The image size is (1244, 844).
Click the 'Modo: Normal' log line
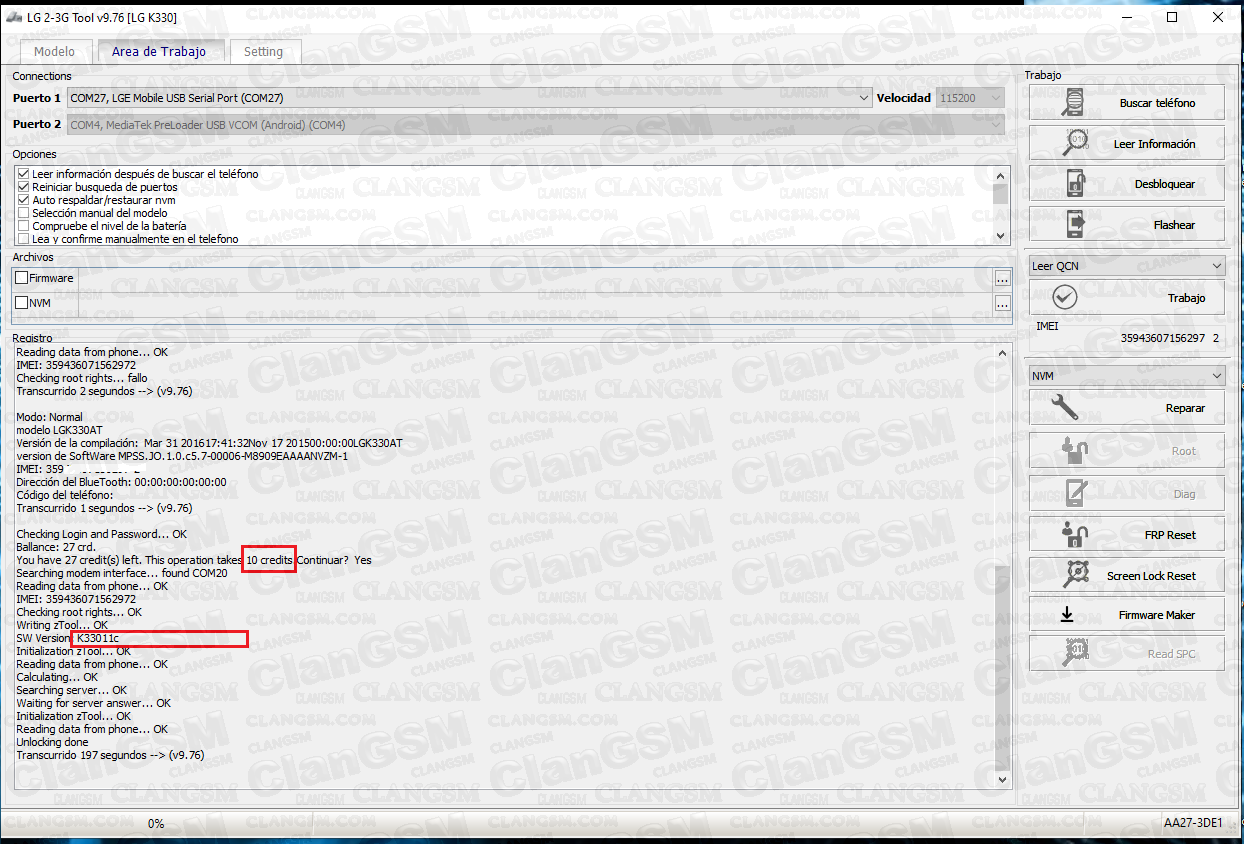[x=49, y=417]
